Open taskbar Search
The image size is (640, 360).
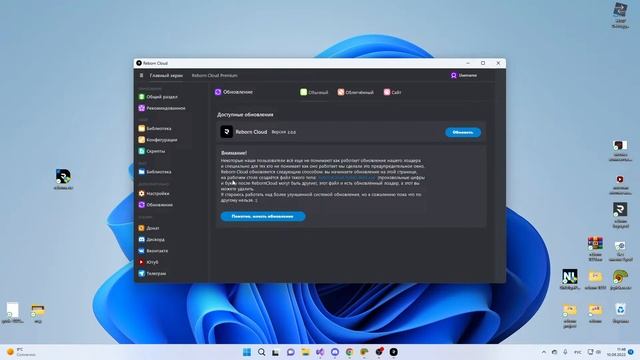(x=262, y=352)
